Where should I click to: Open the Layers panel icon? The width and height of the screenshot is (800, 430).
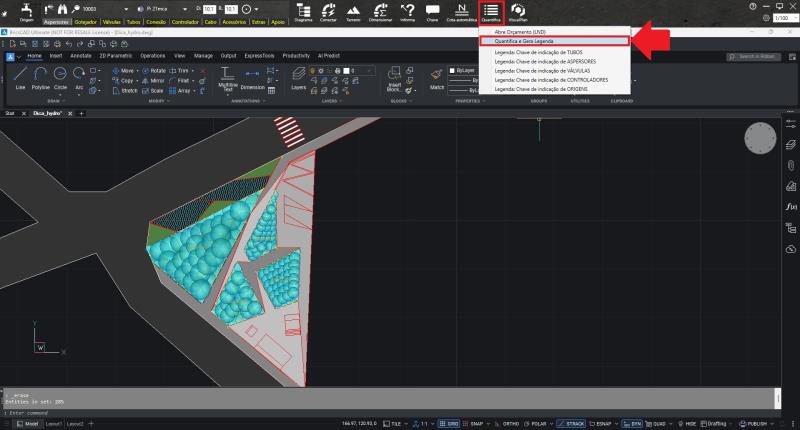pos(299,77)
